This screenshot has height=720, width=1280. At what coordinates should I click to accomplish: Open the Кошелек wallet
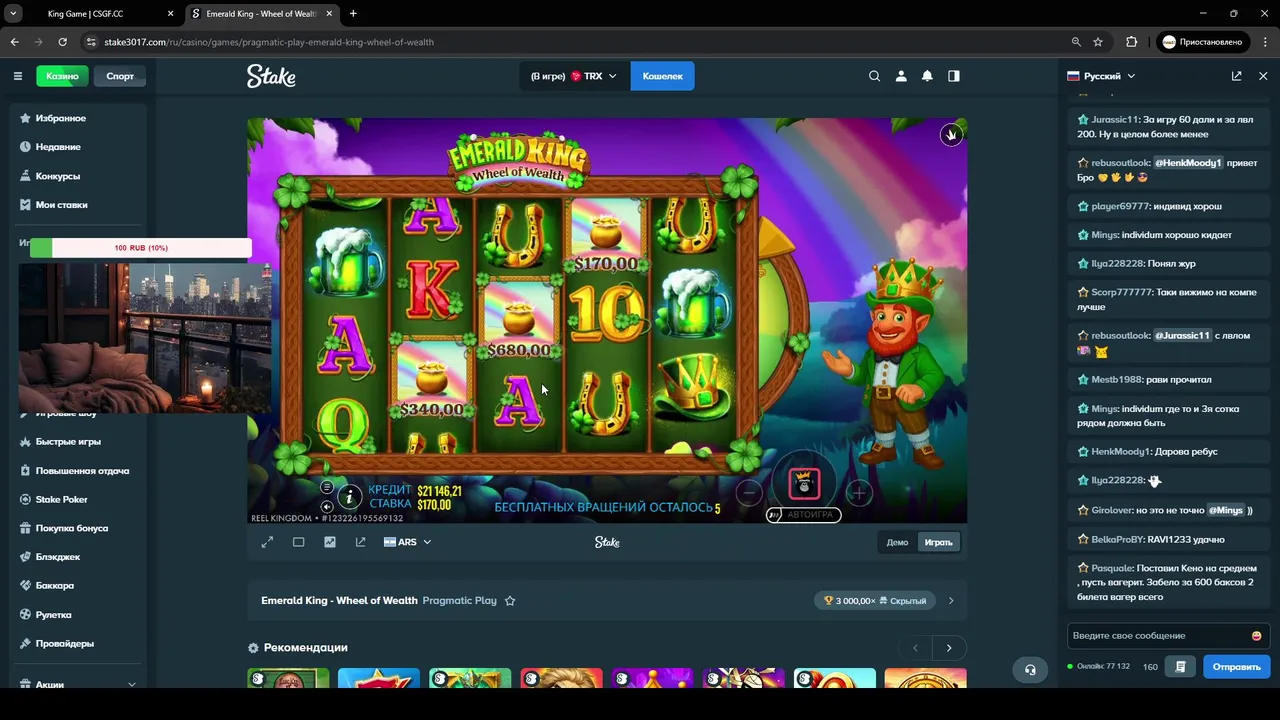click(662, 76)
